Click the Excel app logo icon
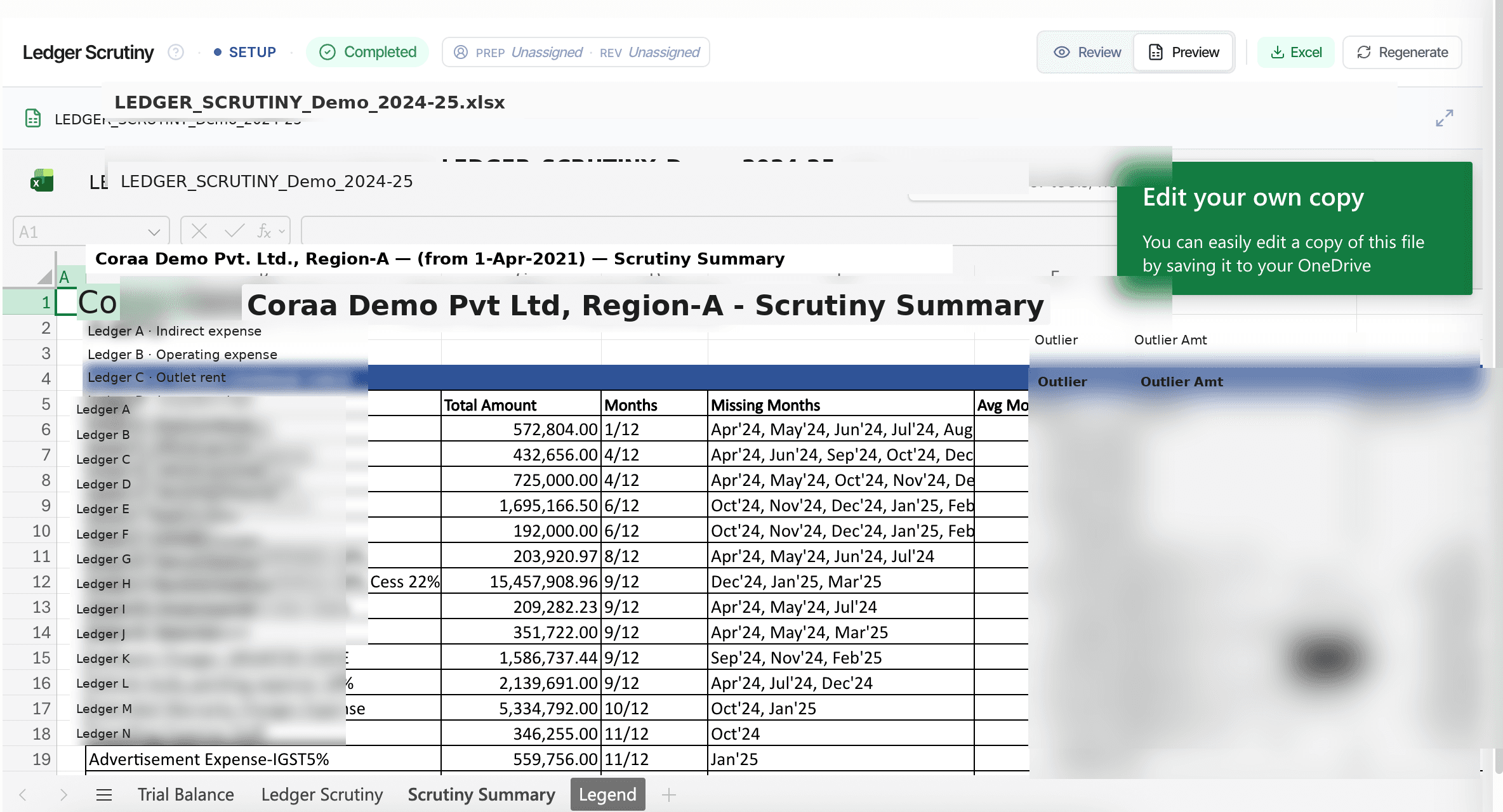The image size is (1503, 812). pyautogui.click(x=42, y=181)
